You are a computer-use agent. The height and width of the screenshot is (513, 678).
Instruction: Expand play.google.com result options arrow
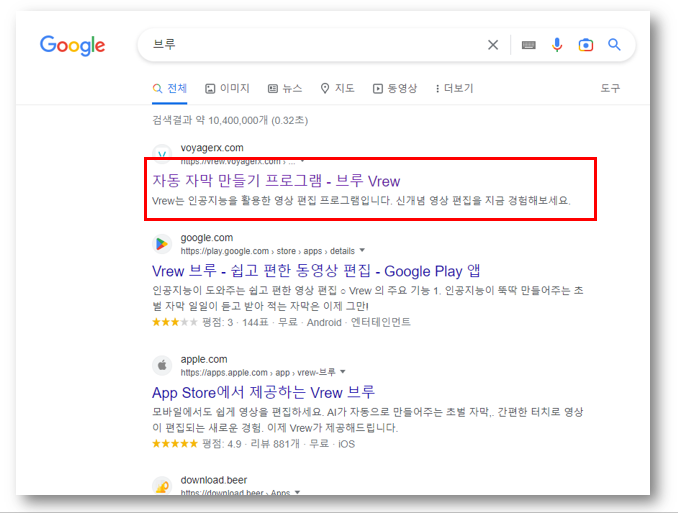[362, 250]
